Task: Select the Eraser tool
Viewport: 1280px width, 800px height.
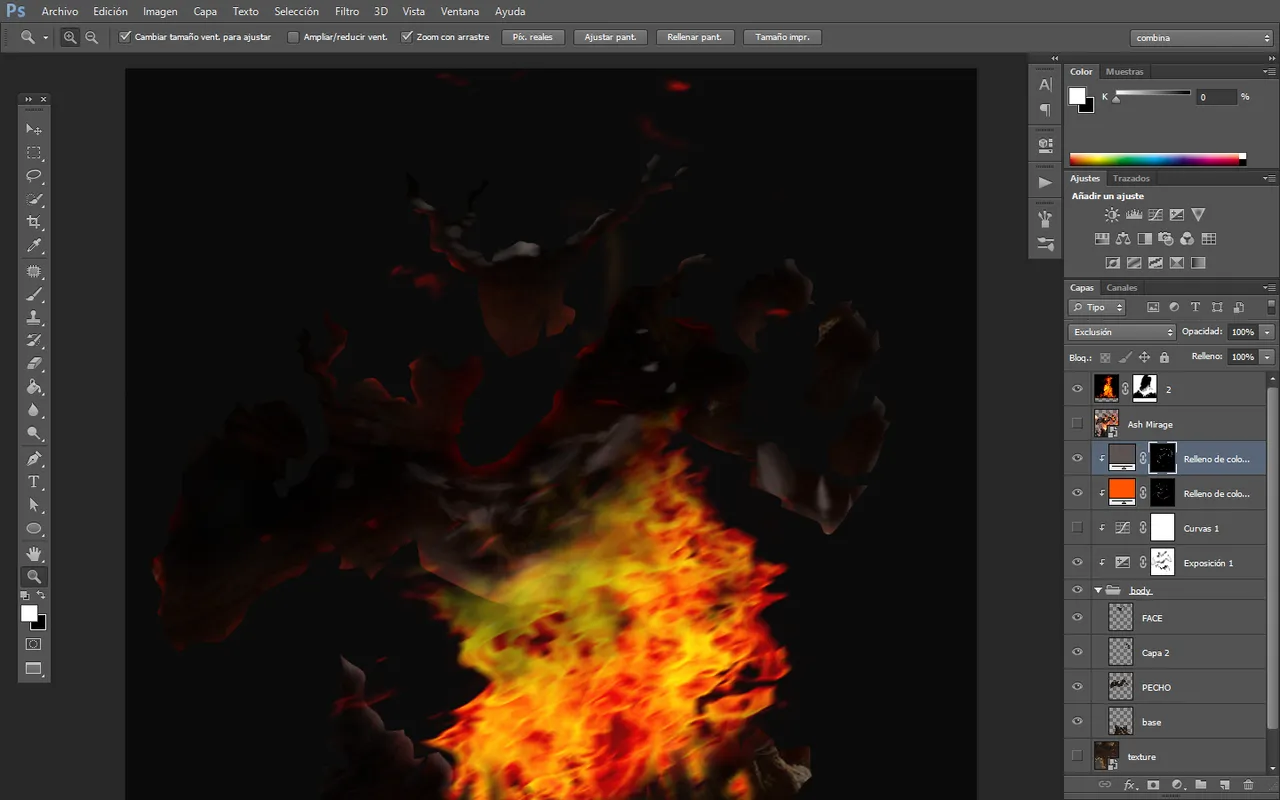Action: pyautogui.click(x=34, y=364)
